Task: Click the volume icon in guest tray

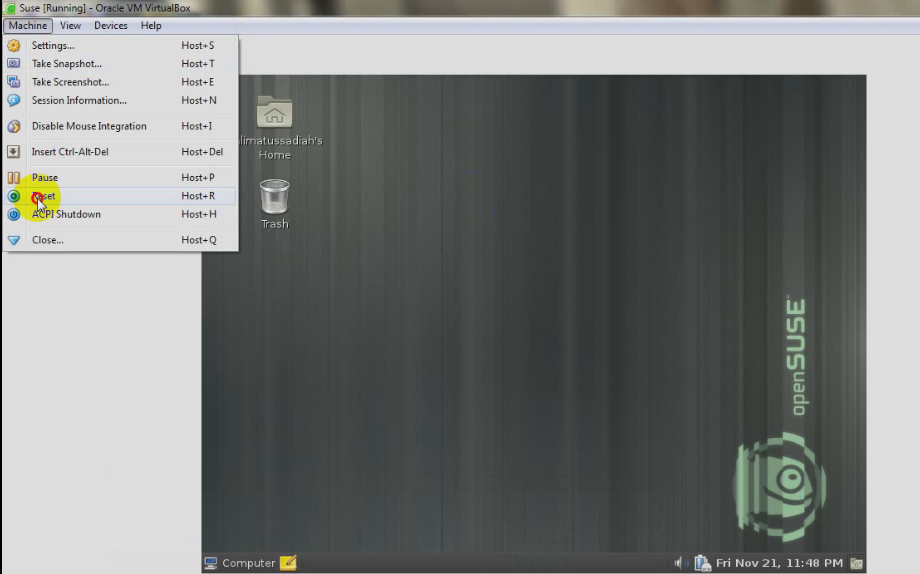Action: click(680, 563)
